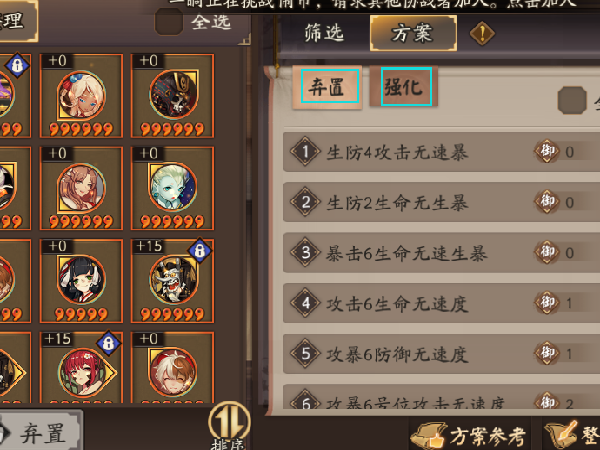Switch to the 方案 tab
This screenshot has width=600, height=450.
click(x=413, y=33)
